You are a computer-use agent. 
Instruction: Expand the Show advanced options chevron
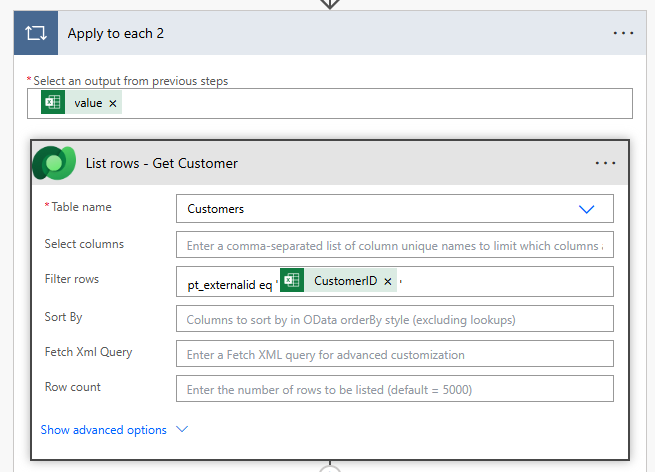pyautogui.click(x=182, y=429)
